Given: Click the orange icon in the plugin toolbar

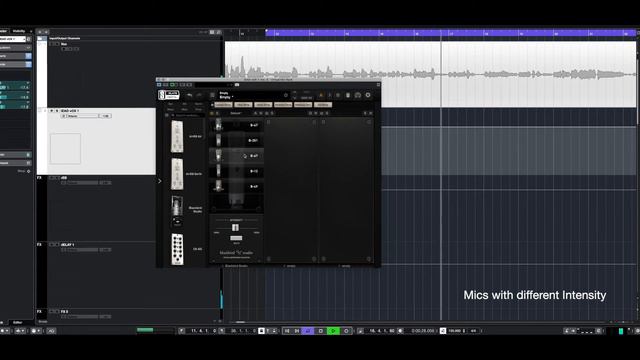Looking at the screenshot, I should pyautogui.click(x=321, y=95).
